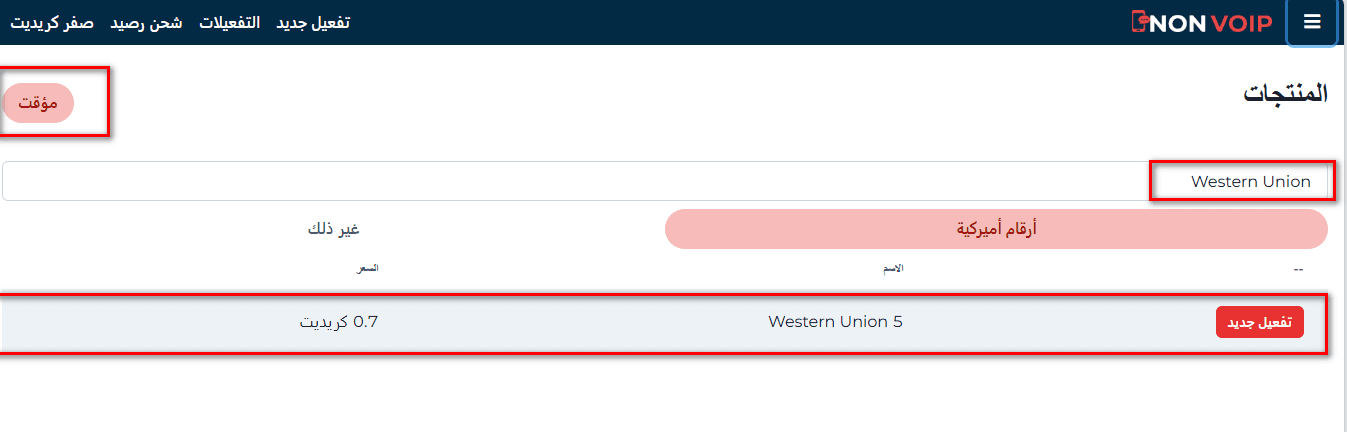Select the Western Union 5 table row

click(600, 322)
